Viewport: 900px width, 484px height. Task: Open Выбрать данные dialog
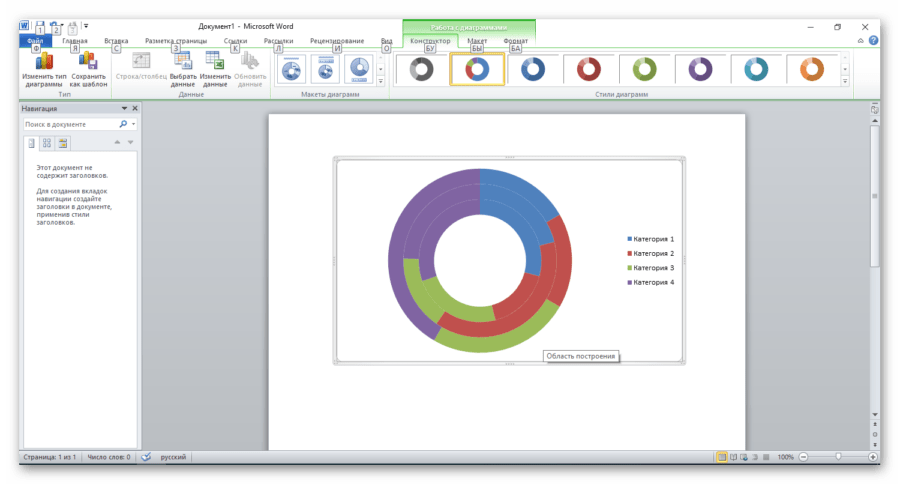(183, 70)
